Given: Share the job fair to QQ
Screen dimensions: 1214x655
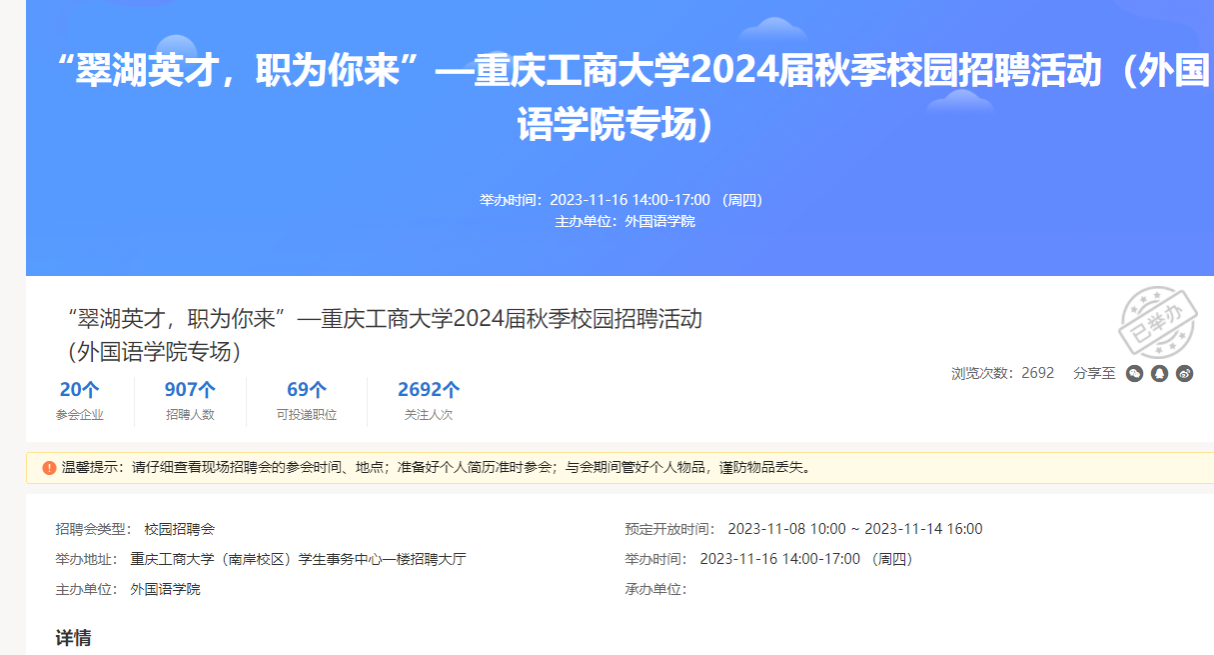Looking at the screenshot, I should click(x=1160, y=373).
